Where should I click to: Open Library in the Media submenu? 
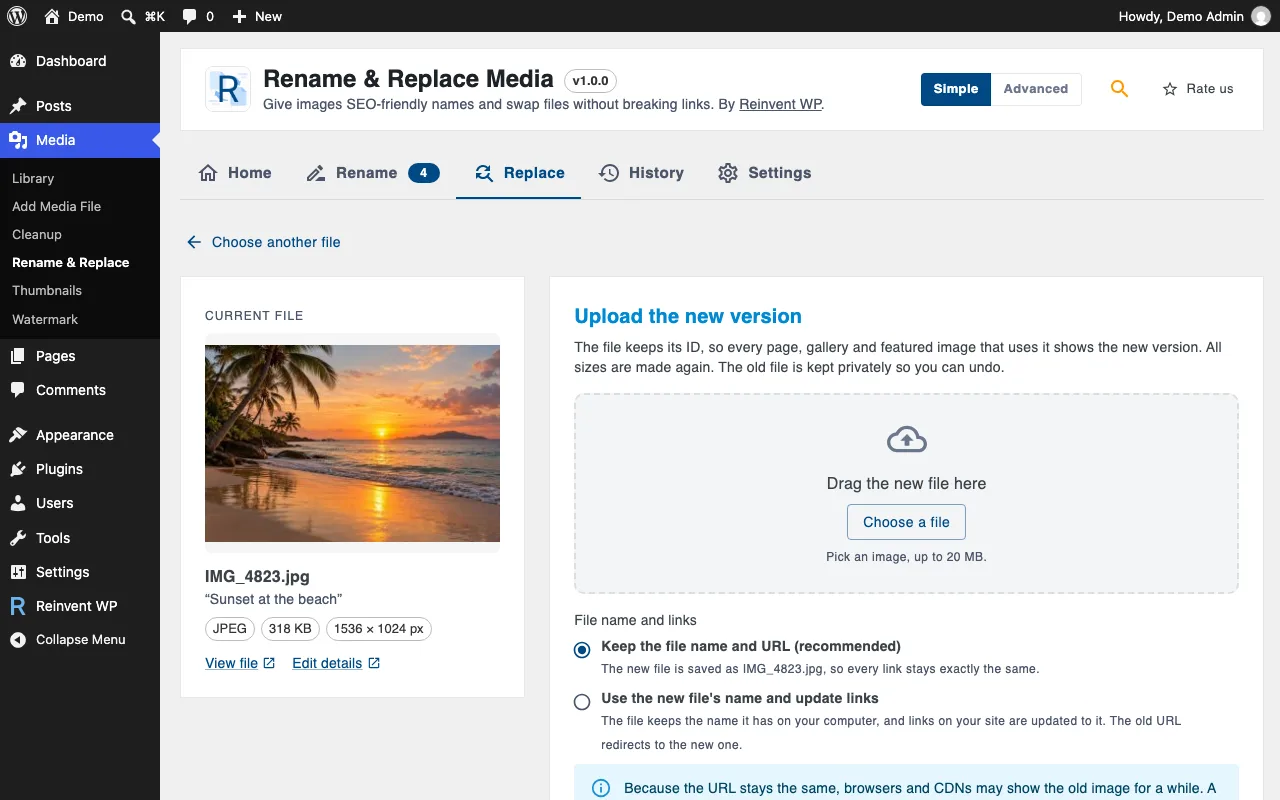pyautogui.click(x=33, y=178)
